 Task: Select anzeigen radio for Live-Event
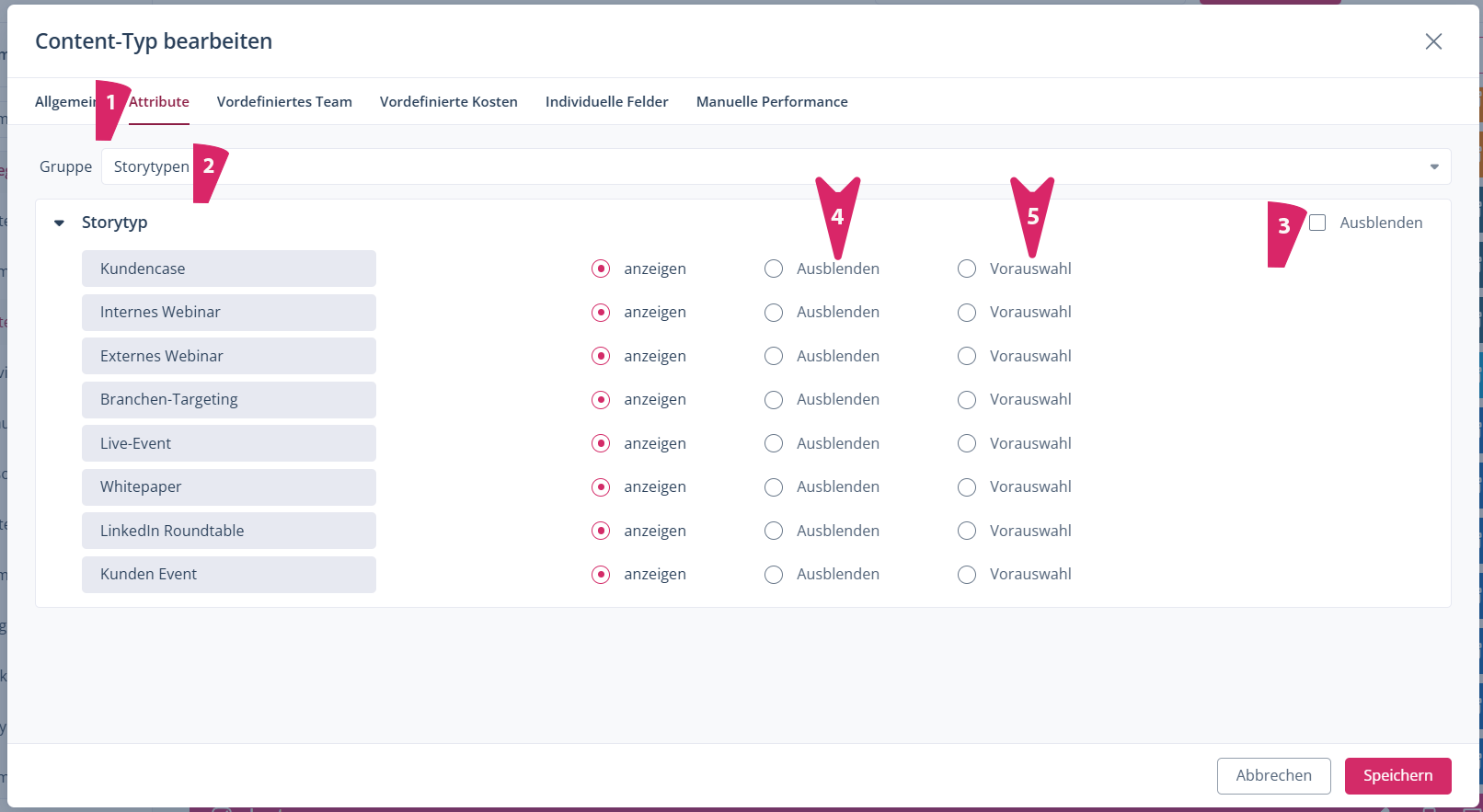point(601,443)
